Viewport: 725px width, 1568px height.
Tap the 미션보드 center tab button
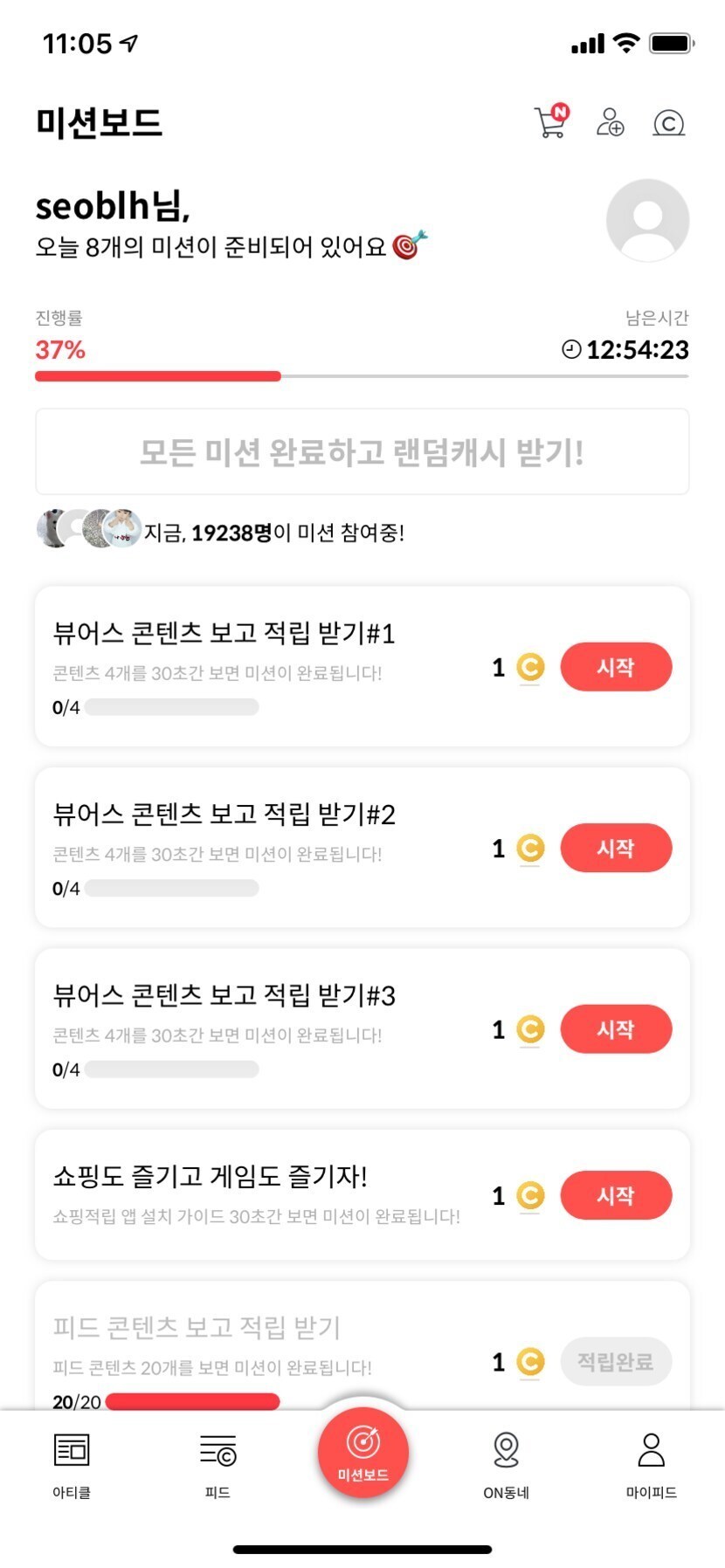click(x=362, y=1452)
